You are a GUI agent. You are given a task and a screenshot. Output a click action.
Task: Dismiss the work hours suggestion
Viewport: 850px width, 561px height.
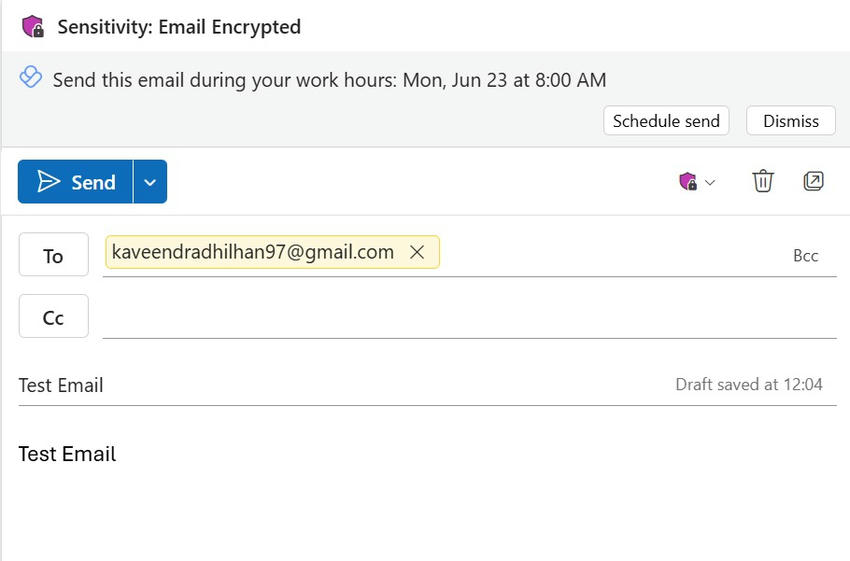790,121
